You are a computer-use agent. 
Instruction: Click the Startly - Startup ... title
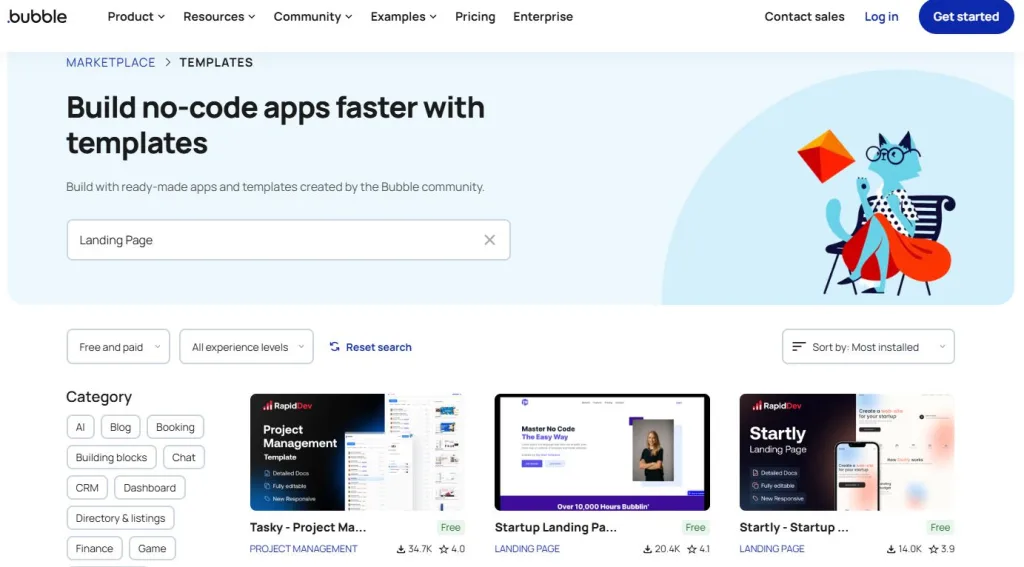(793, 527)
